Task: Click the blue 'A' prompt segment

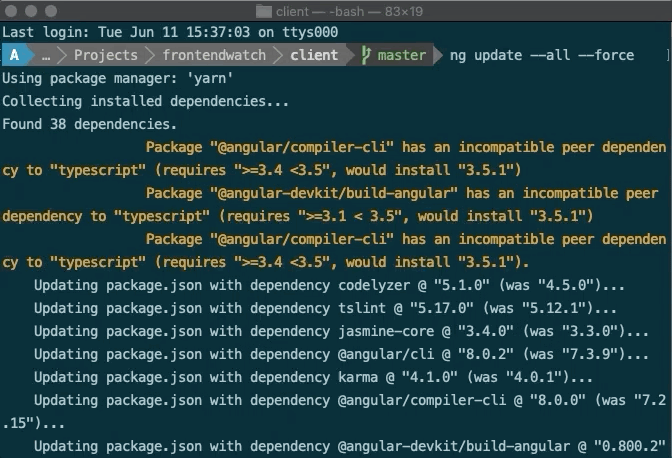Action: pos(15,55)
